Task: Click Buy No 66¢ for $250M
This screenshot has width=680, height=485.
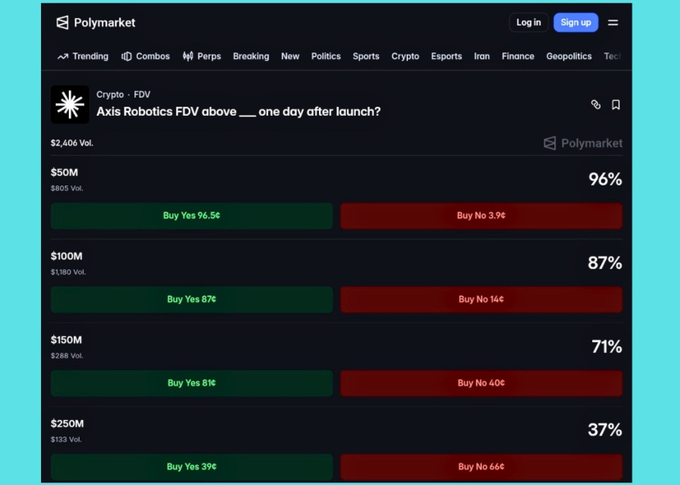Action: pyautogui.click(x=481, y=467)
